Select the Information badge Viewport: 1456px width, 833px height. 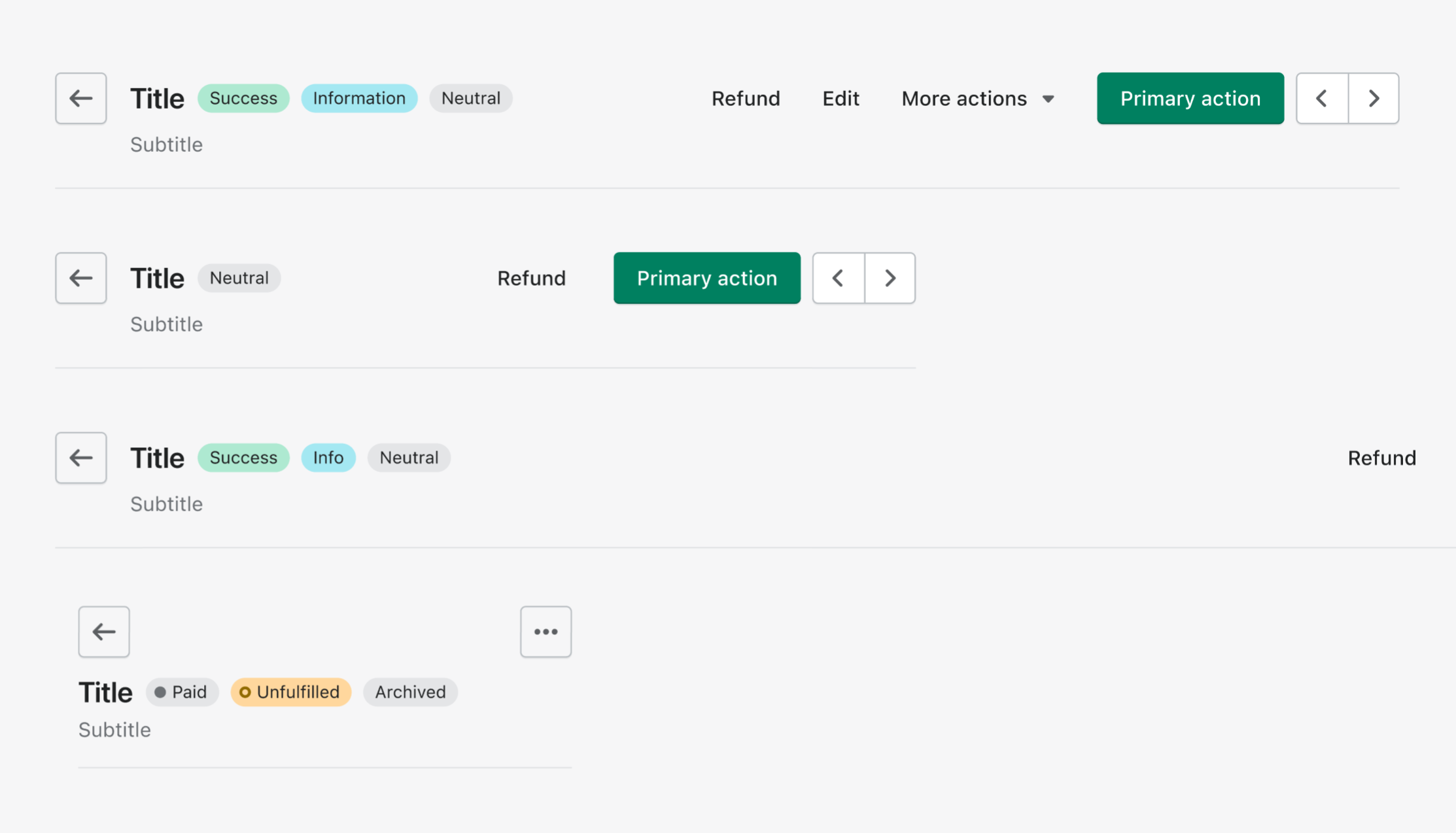click(359, 98)
